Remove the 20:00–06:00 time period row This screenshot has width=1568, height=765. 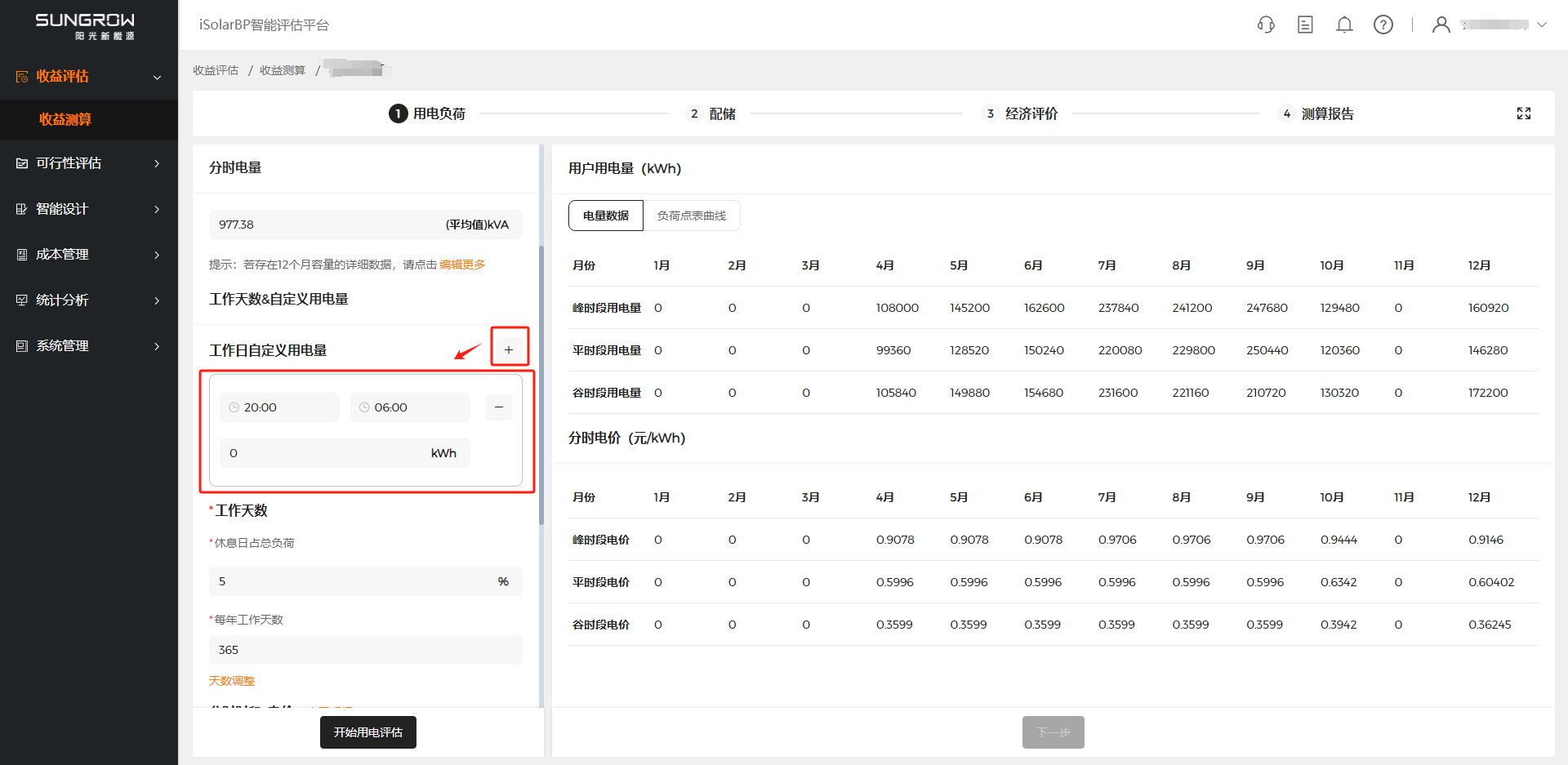pyautogui.click(x=499, y=407)
